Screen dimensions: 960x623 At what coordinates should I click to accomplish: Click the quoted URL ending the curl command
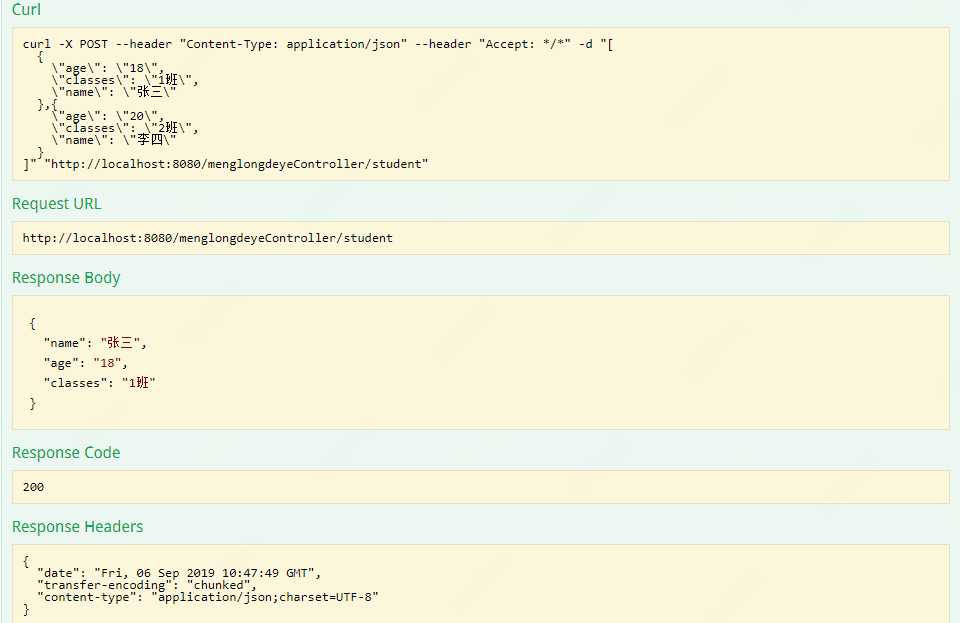click(x=236, y=164)
